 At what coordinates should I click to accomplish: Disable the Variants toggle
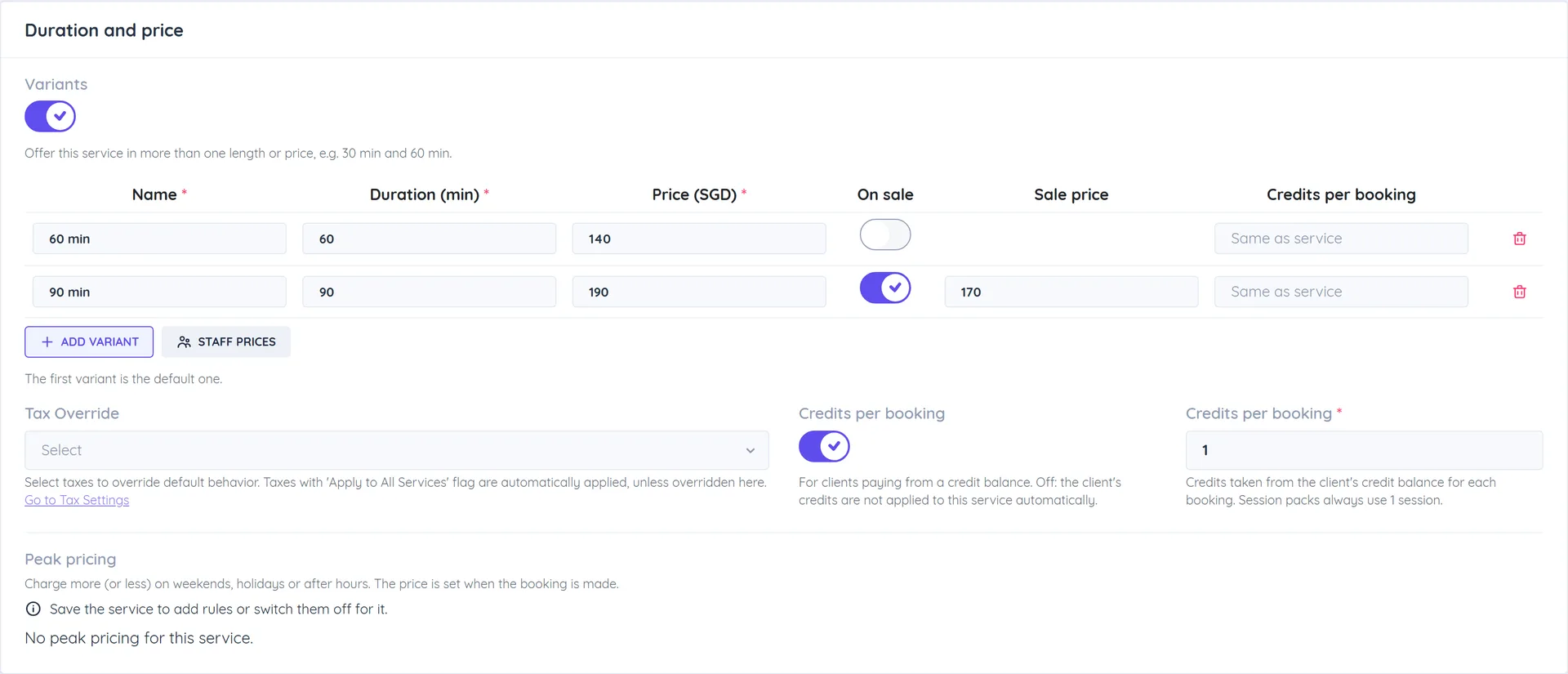click(50, 116)
